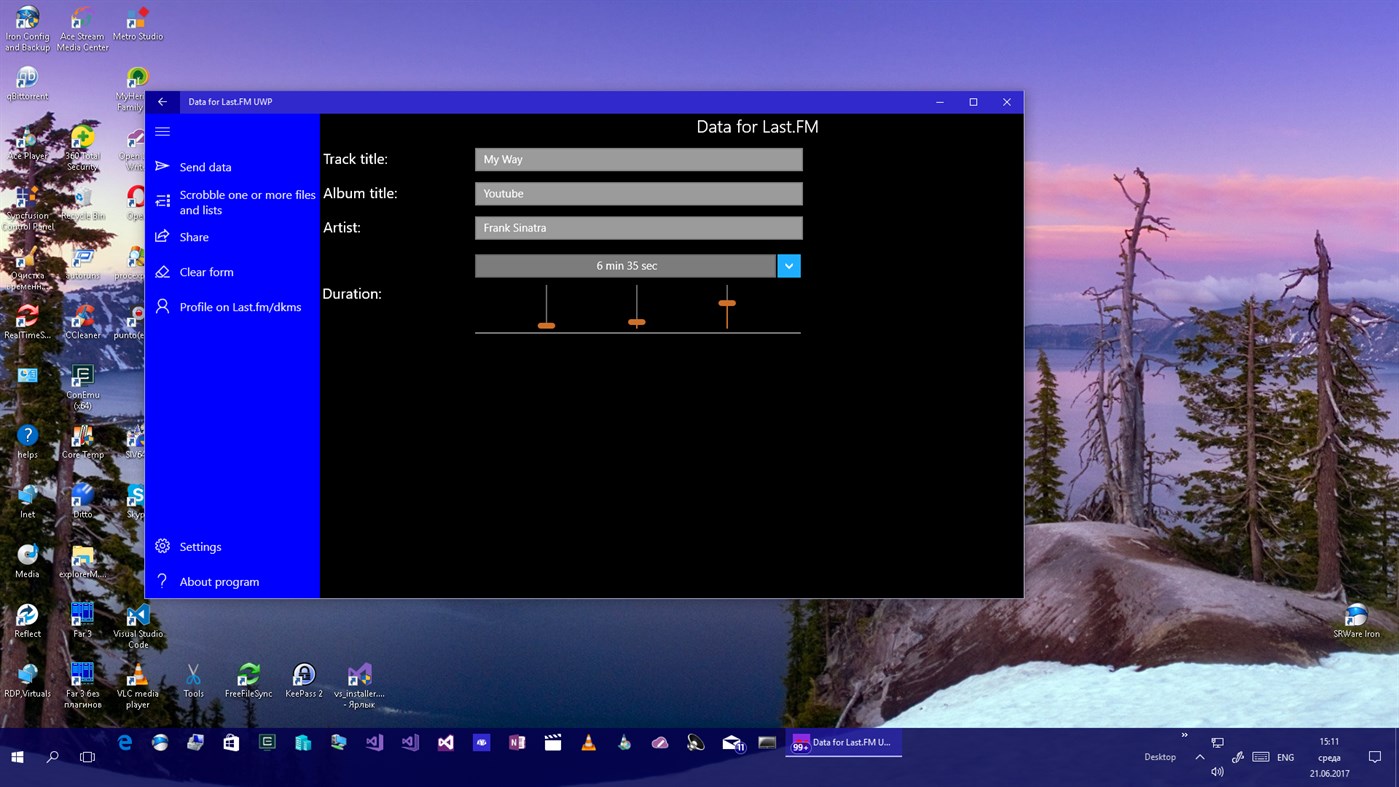The height and width of the screenshot is (787, 1399).
Task: Open the Ace Player desktop shortcut
Action: [x=27, y=143]
